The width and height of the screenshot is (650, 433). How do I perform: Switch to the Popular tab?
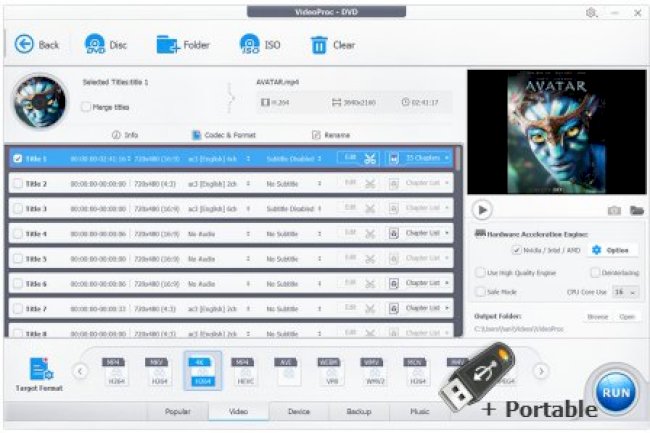coord(178,411)
